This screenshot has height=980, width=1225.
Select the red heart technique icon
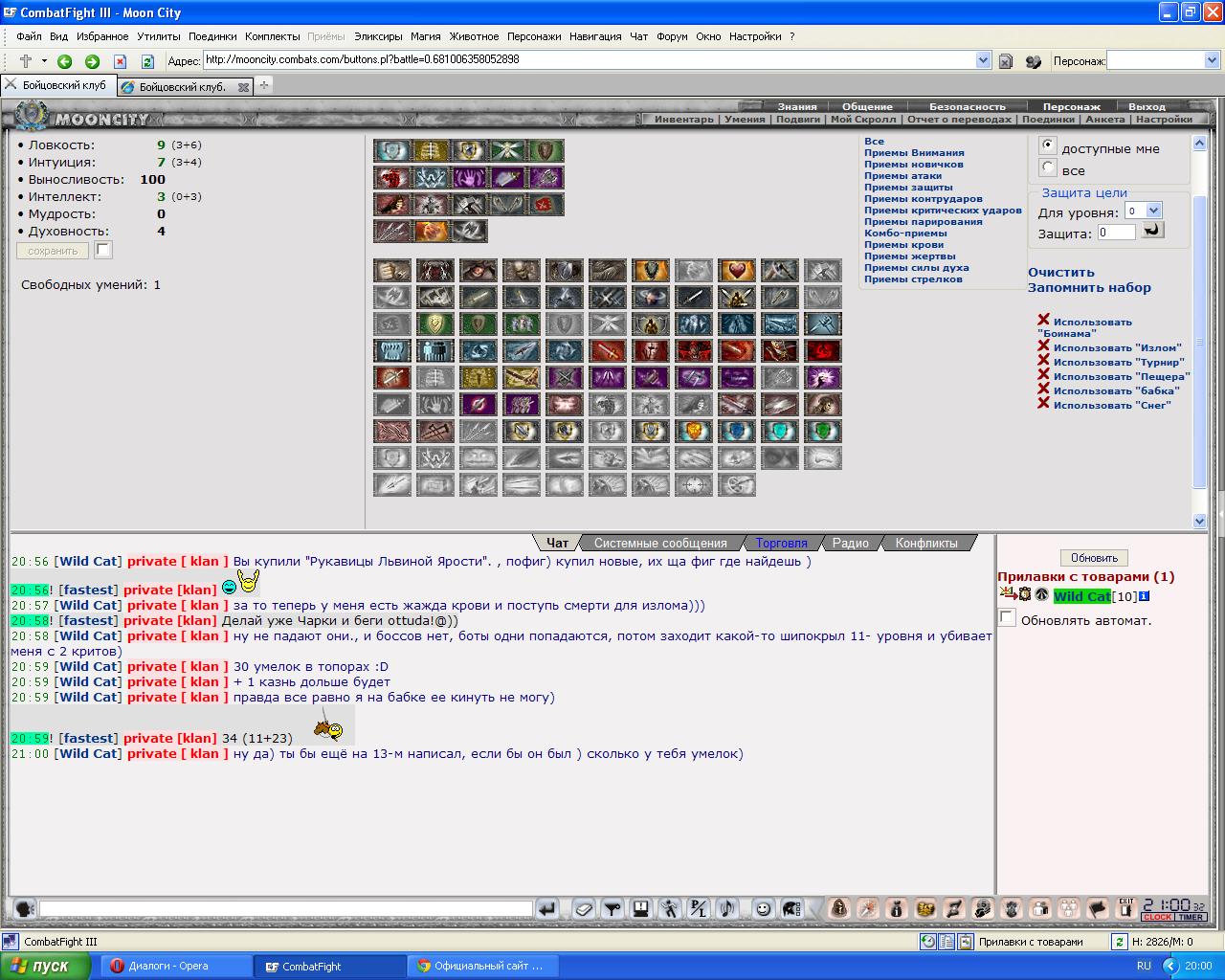pos(737,270)
